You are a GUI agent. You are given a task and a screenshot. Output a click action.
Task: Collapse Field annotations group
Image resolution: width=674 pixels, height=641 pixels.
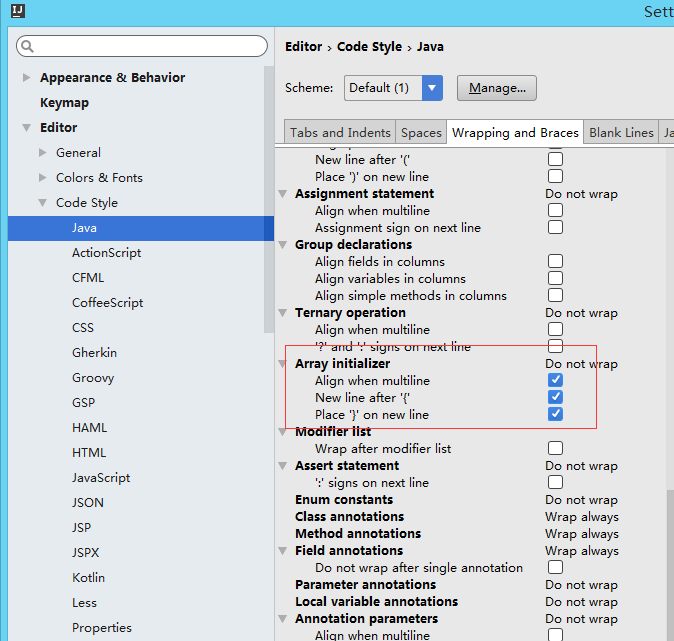pos(283,551)
